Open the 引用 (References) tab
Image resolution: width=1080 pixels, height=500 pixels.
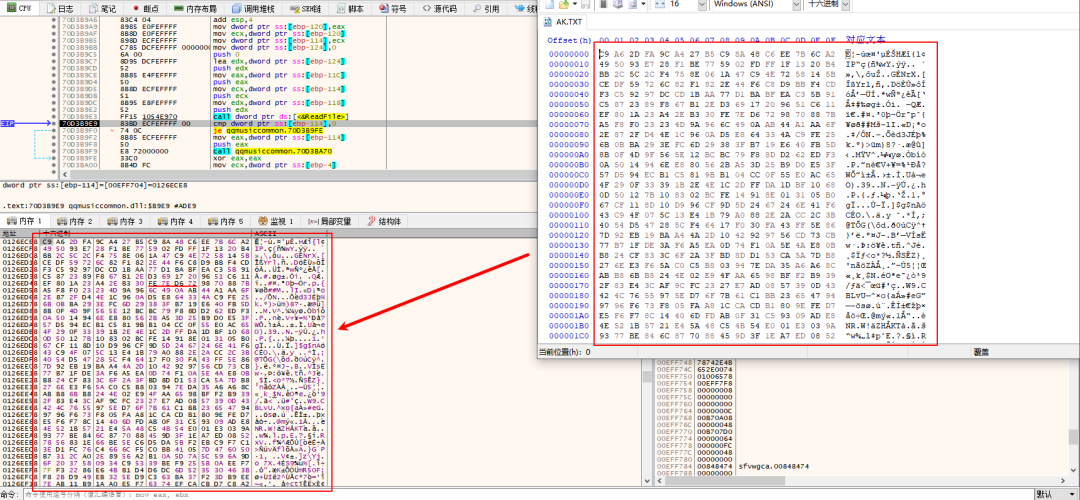pos(484,9)
